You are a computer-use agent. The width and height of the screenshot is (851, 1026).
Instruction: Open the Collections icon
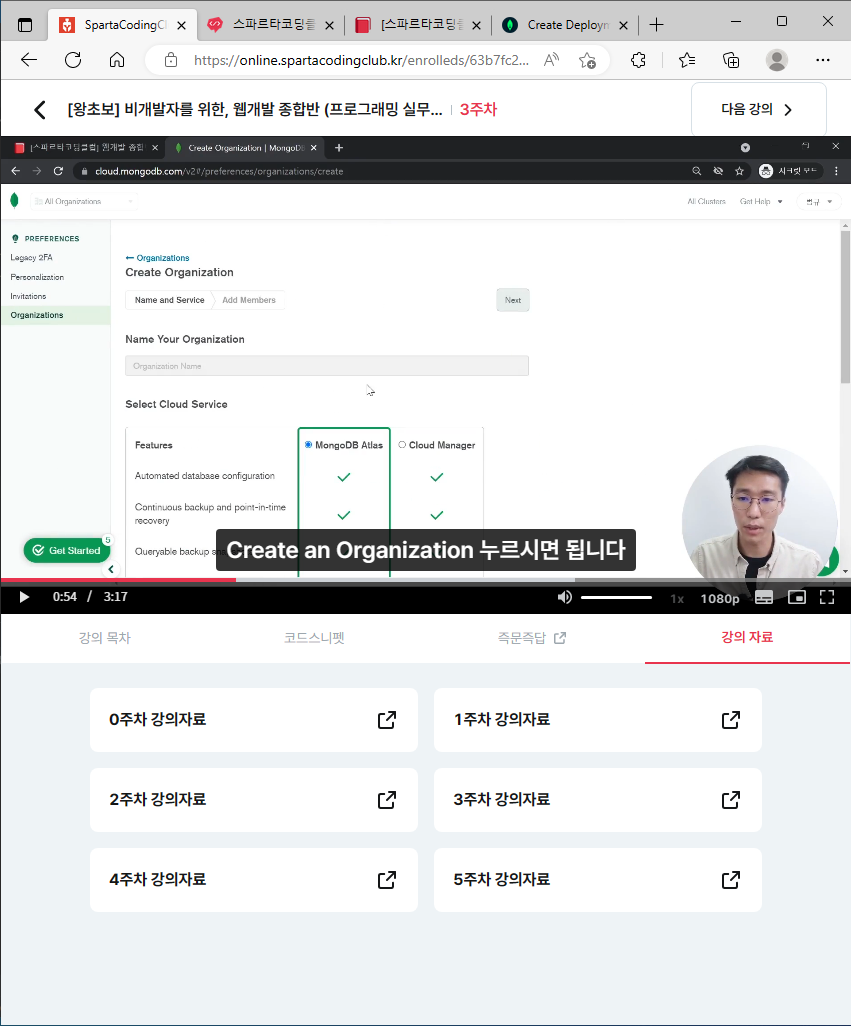[x=731, y=60]
